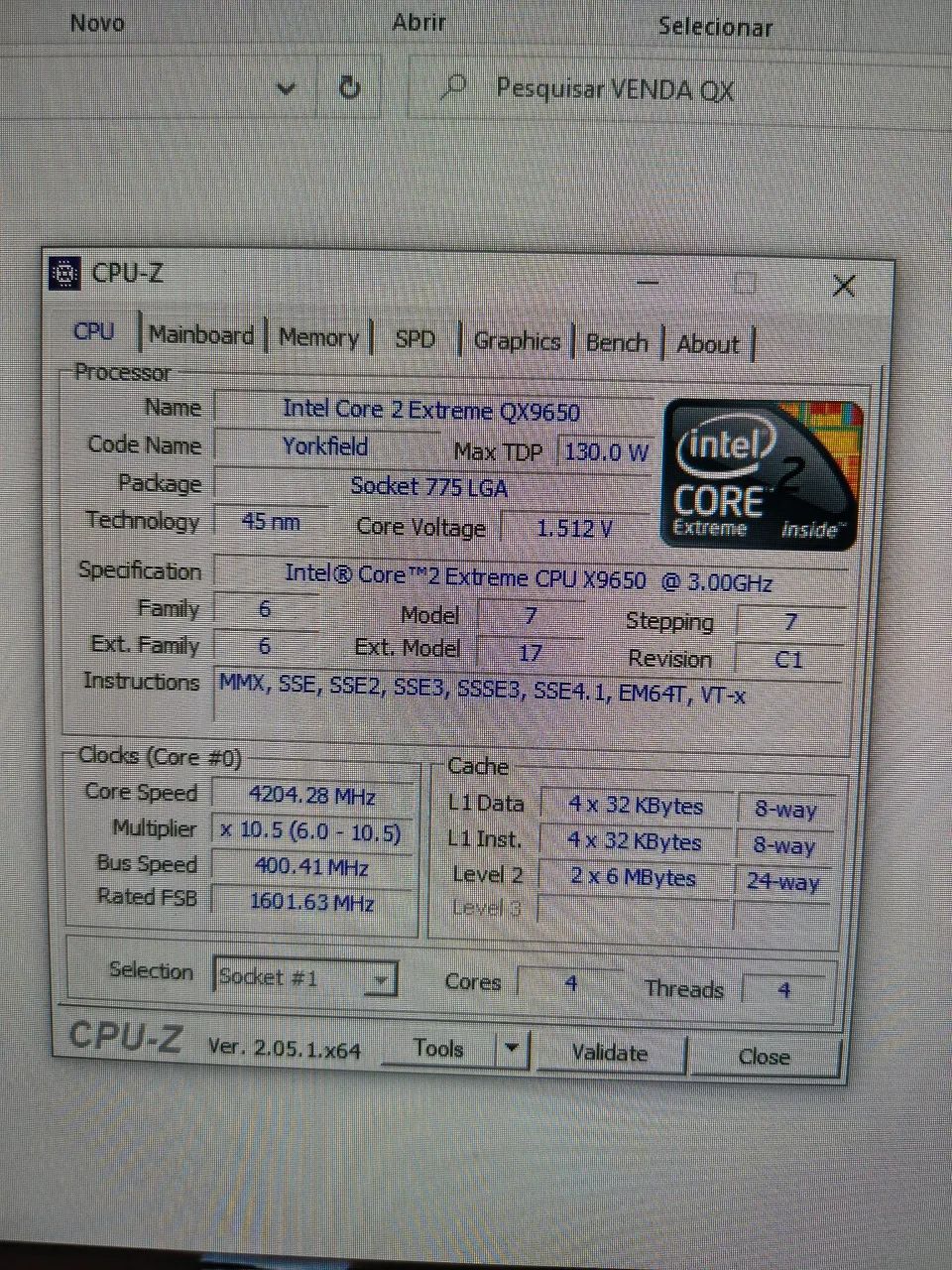Click the Close button in CPU-Z

[x=764, y=1057]
